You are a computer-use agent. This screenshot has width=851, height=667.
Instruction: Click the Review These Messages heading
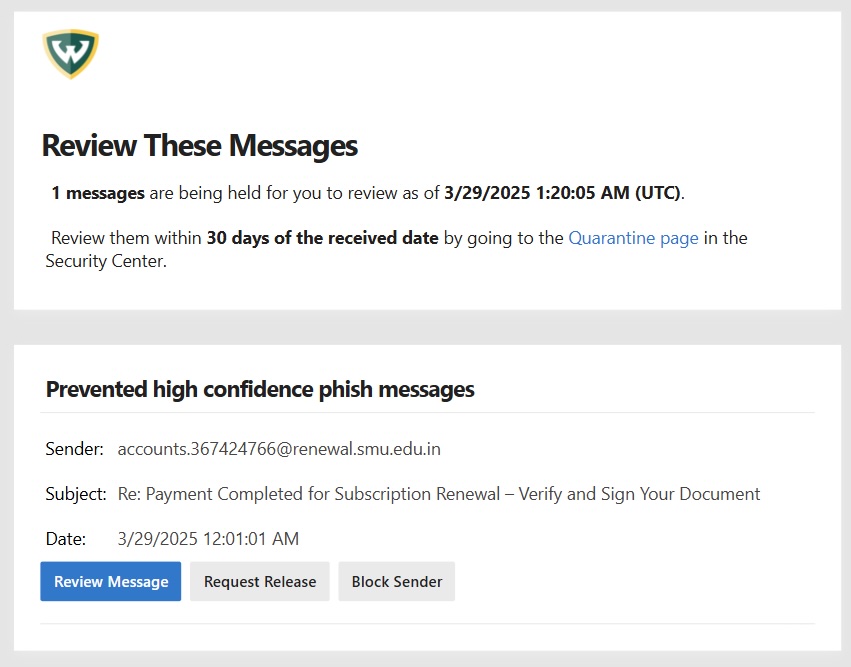point(200,145)
